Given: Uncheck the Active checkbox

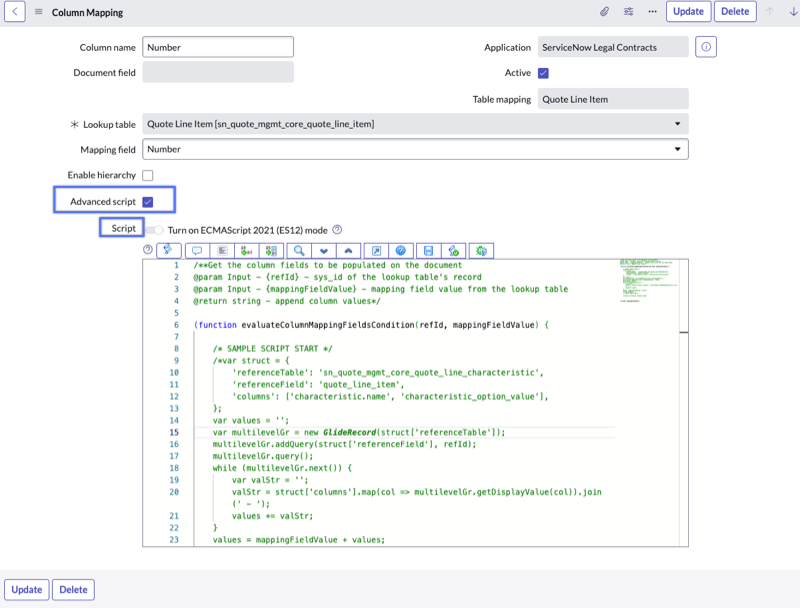Looking at the screenshot, I should point(543,73).
